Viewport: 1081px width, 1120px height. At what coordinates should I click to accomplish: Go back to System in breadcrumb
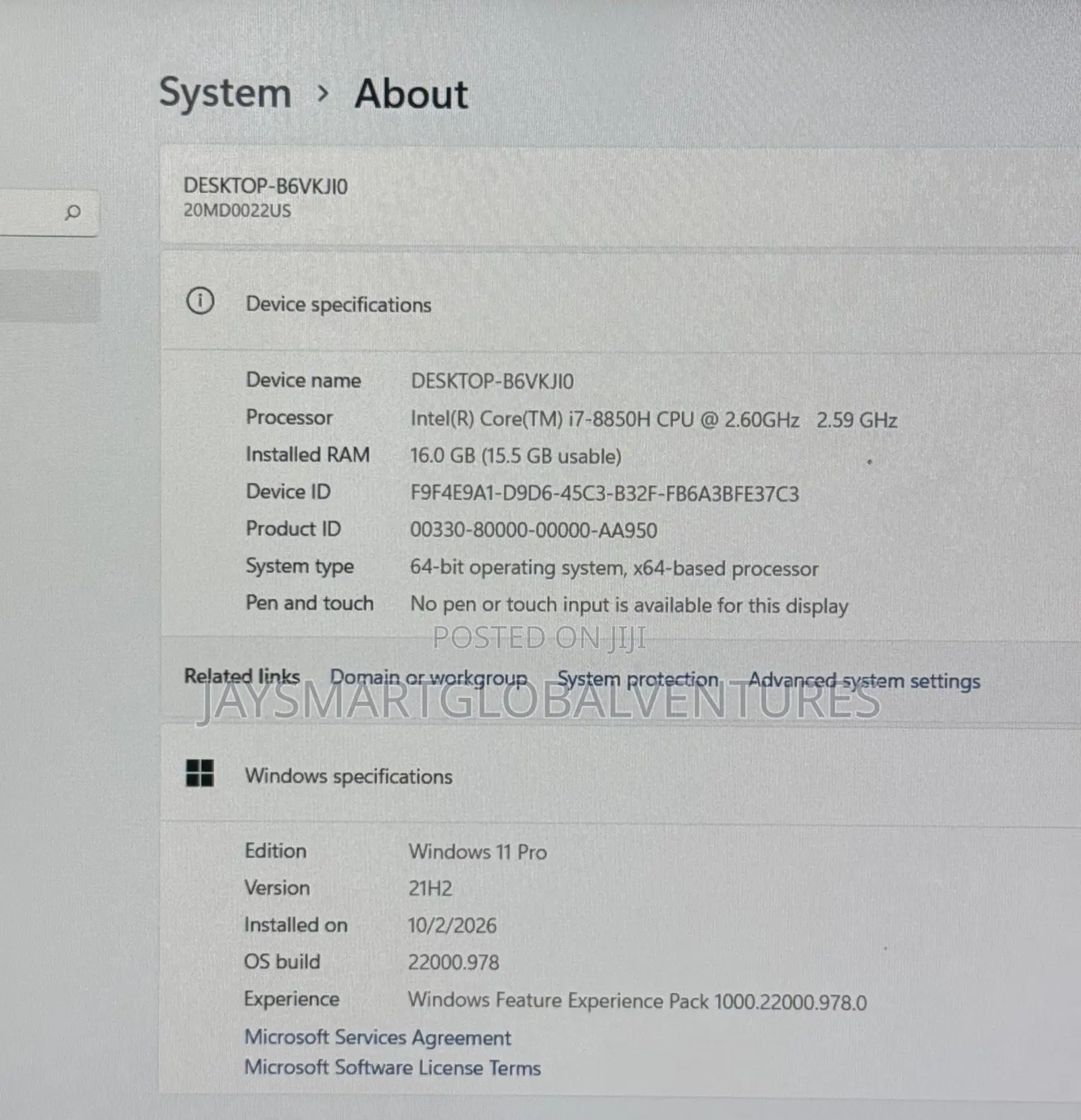coord(225,93)
